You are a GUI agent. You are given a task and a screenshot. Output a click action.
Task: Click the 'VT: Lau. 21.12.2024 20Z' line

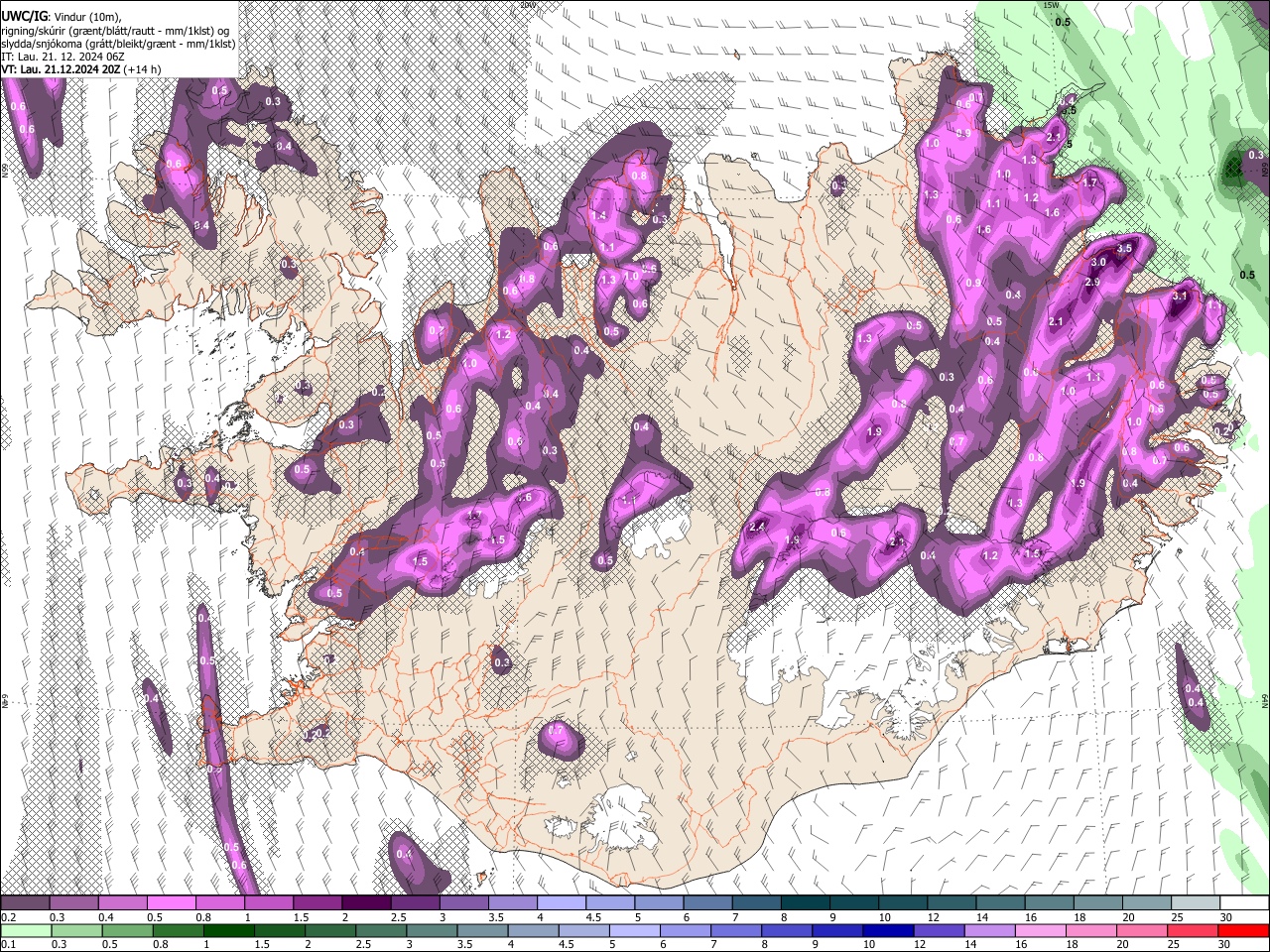point(63,69)
